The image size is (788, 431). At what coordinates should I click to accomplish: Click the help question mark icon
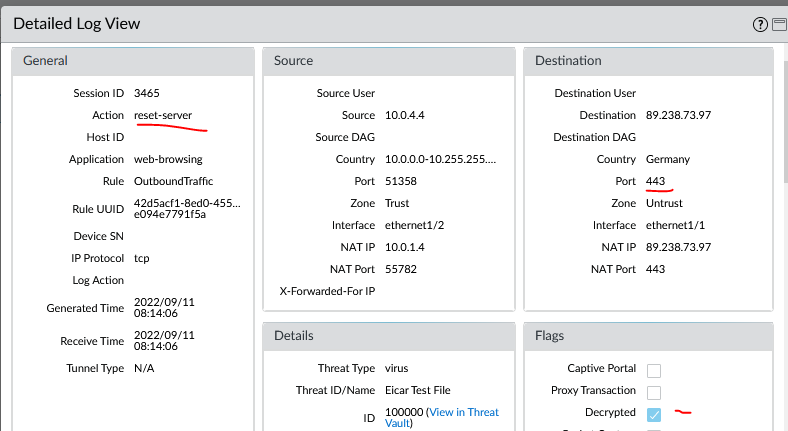761,24
